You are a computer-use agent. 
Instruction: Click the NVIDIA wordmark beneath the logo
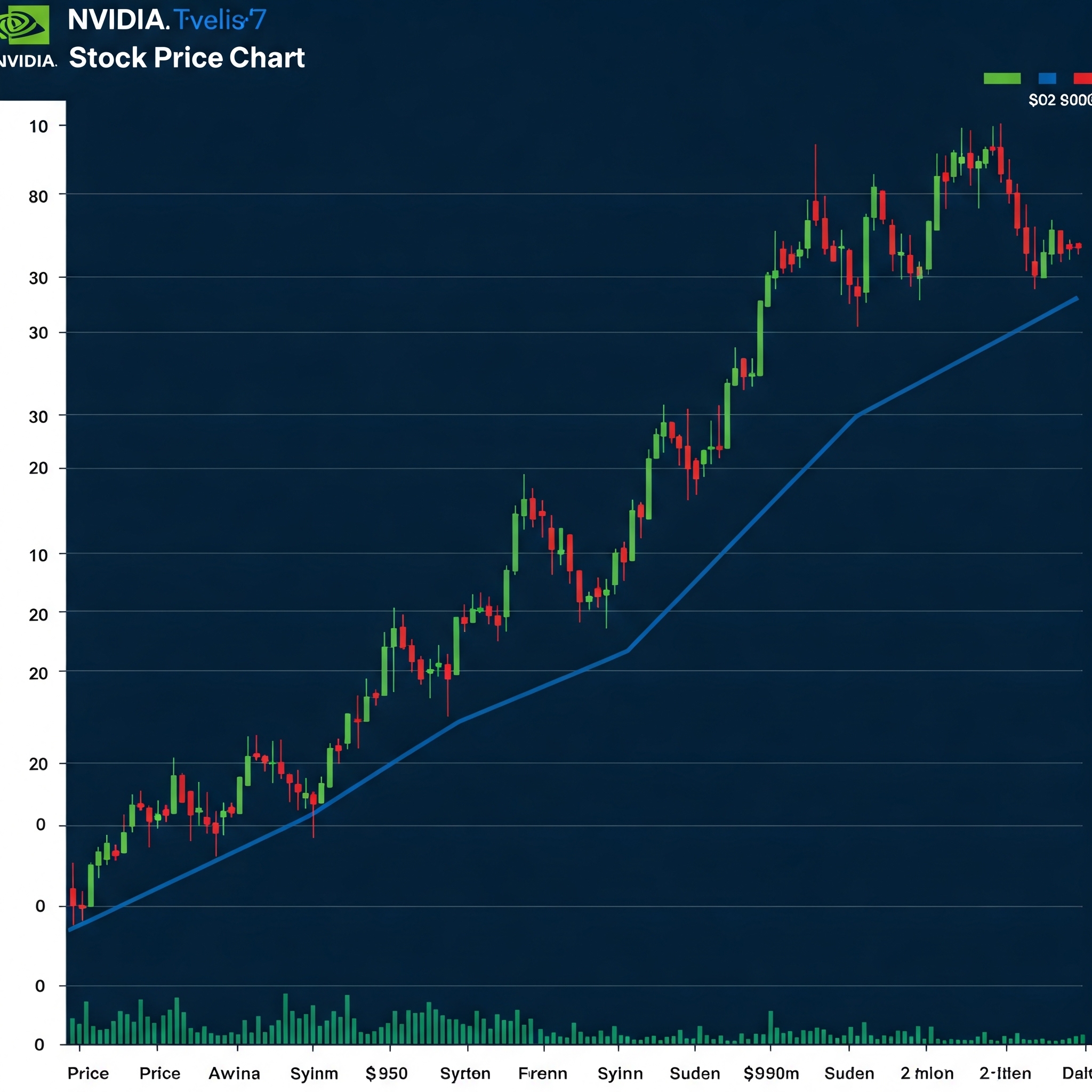click(x=28, y=61)
